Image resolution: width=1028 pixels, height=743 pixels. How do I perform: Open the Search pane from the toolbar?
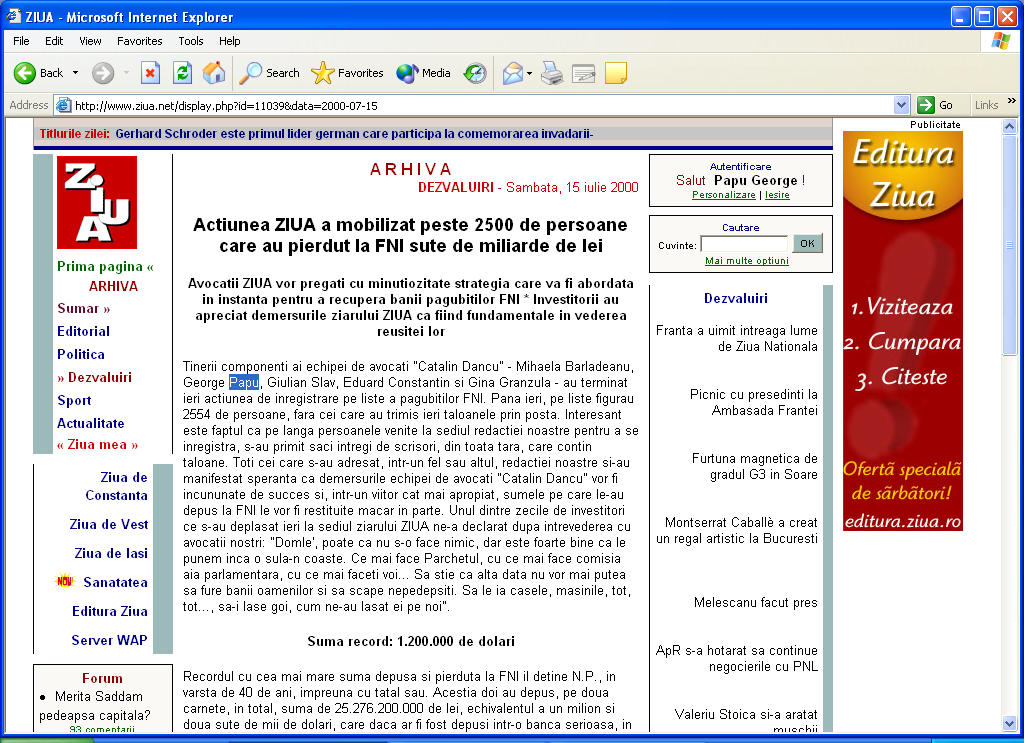[269, 73]
